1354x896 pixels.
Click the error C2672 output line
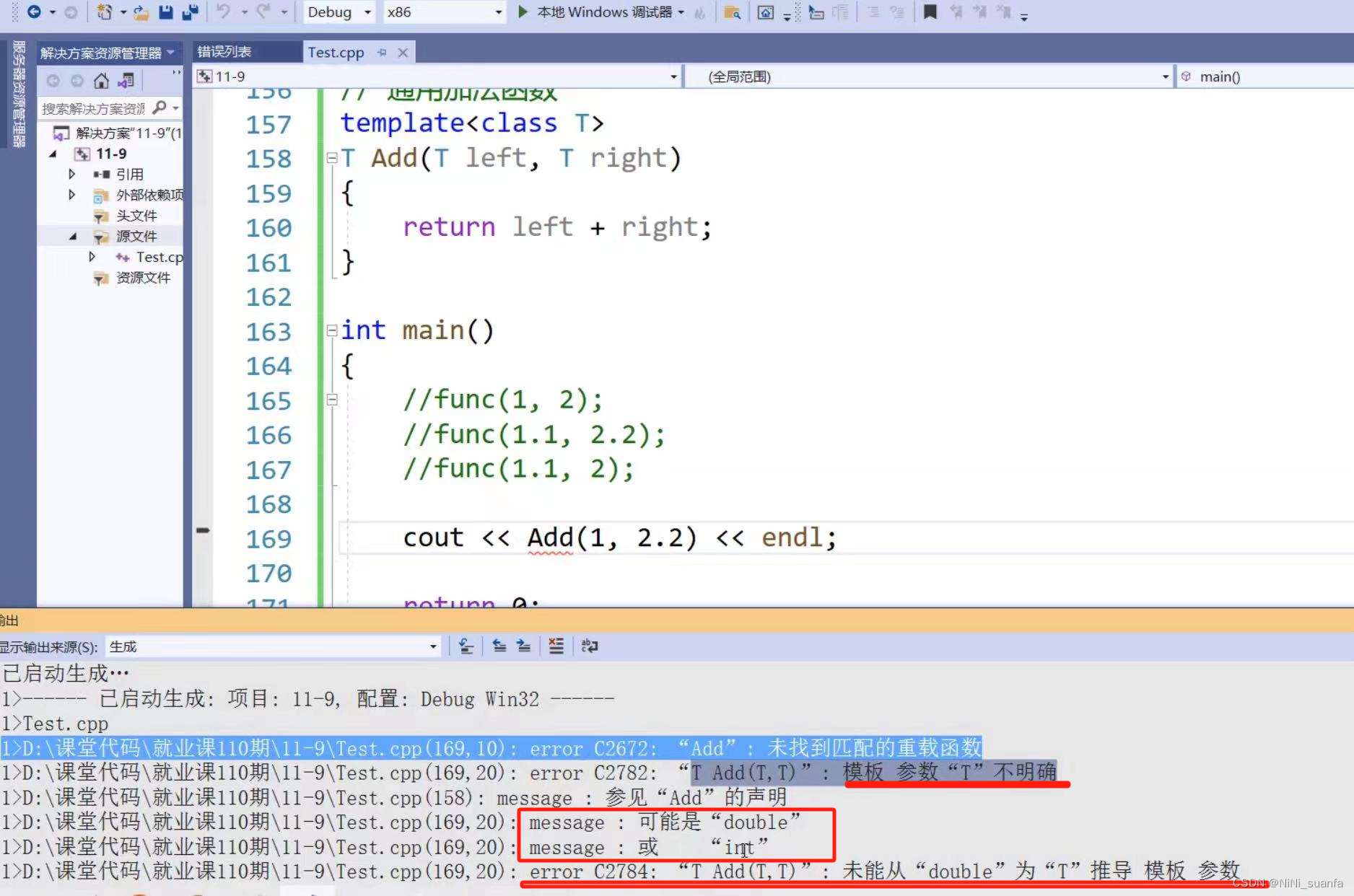click(x=492, y=748)
